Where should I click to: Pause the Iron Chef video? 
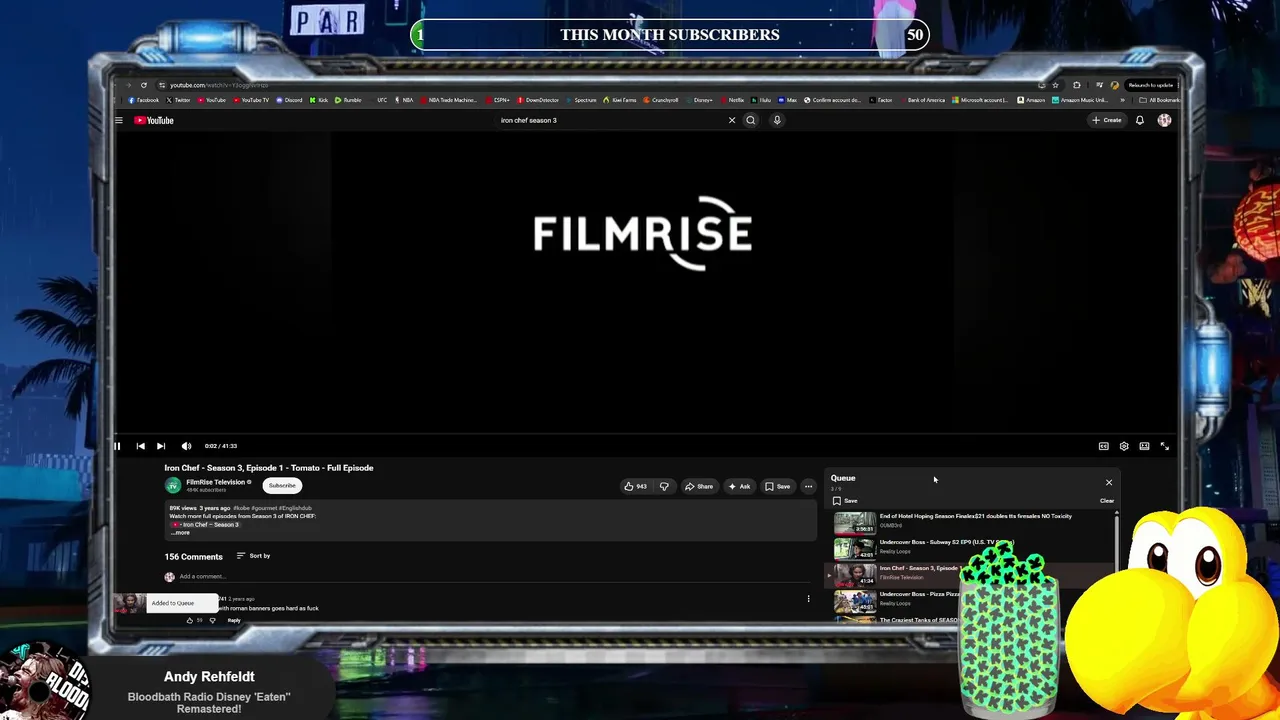coord(117,446)
